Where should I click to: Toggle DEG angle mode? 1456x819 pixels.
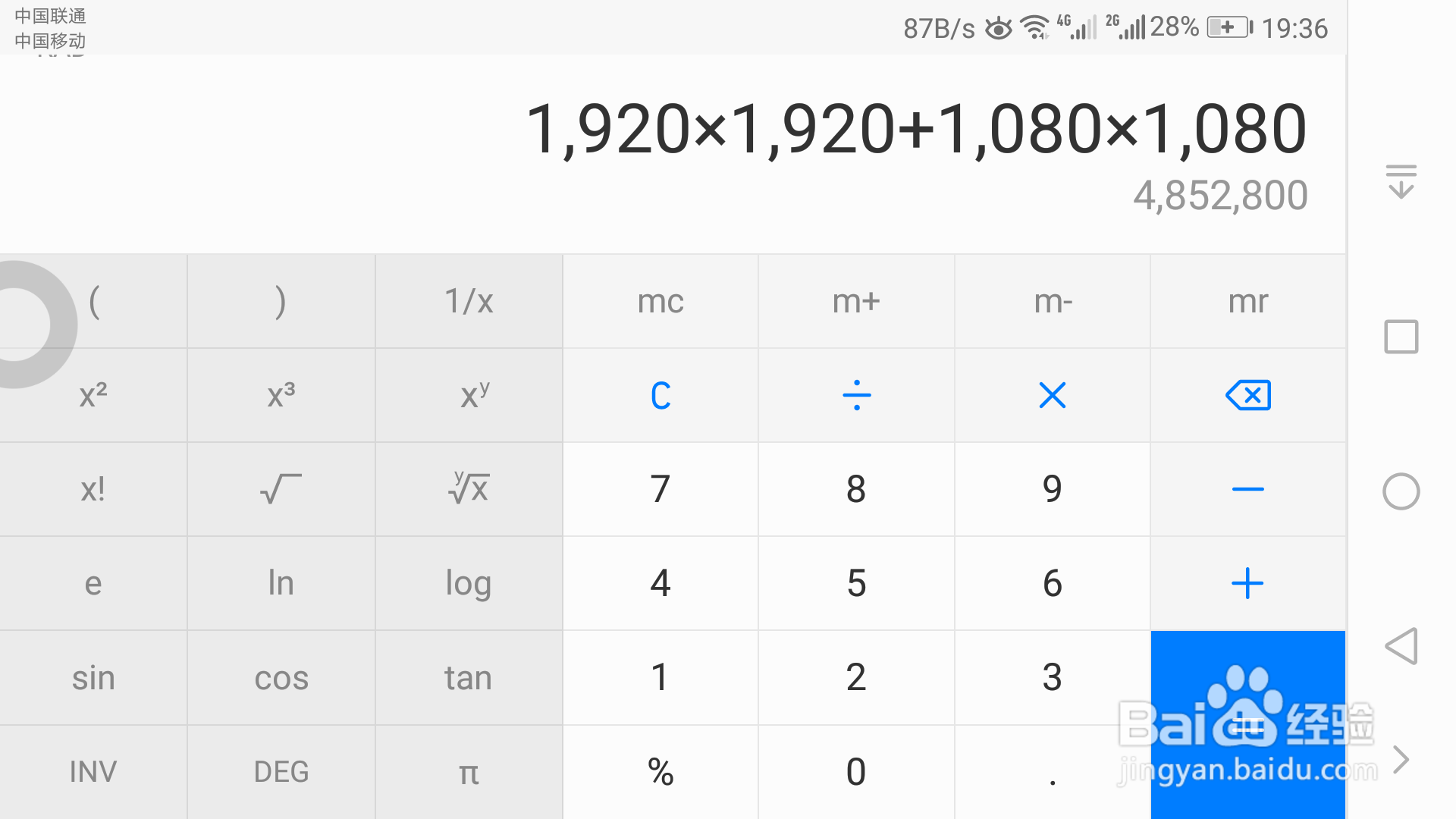click(281, 772)
